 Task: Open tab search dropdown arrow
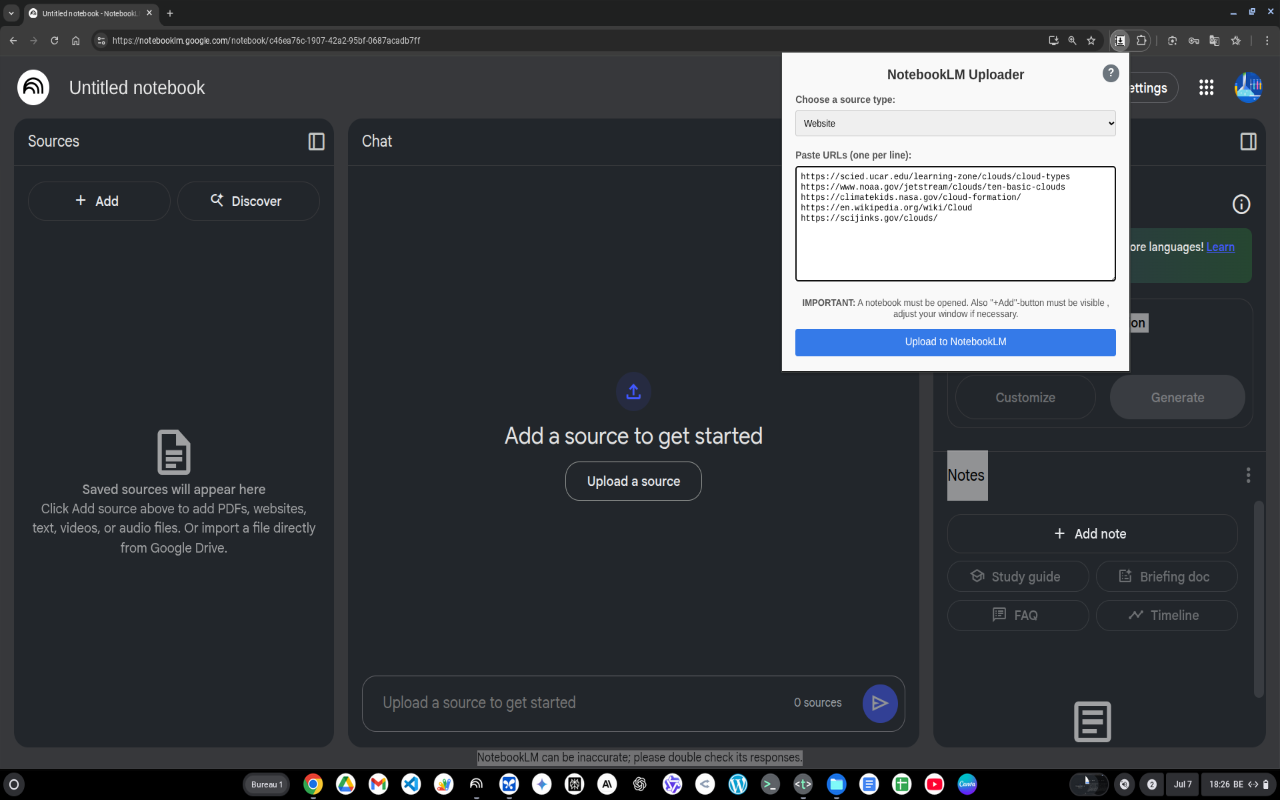click(x=12, y=13)
